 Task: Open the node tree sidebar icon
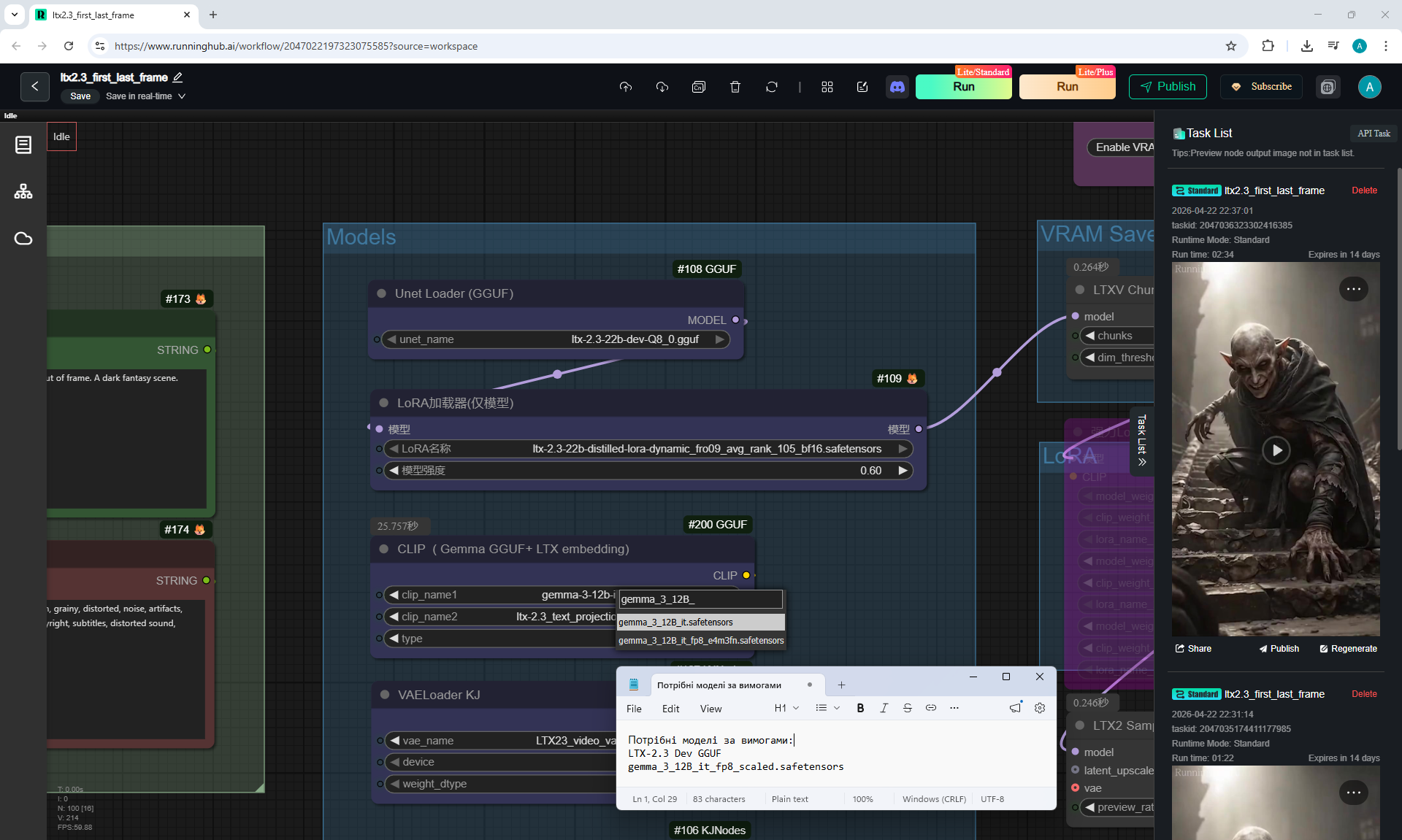coord(23,192)
